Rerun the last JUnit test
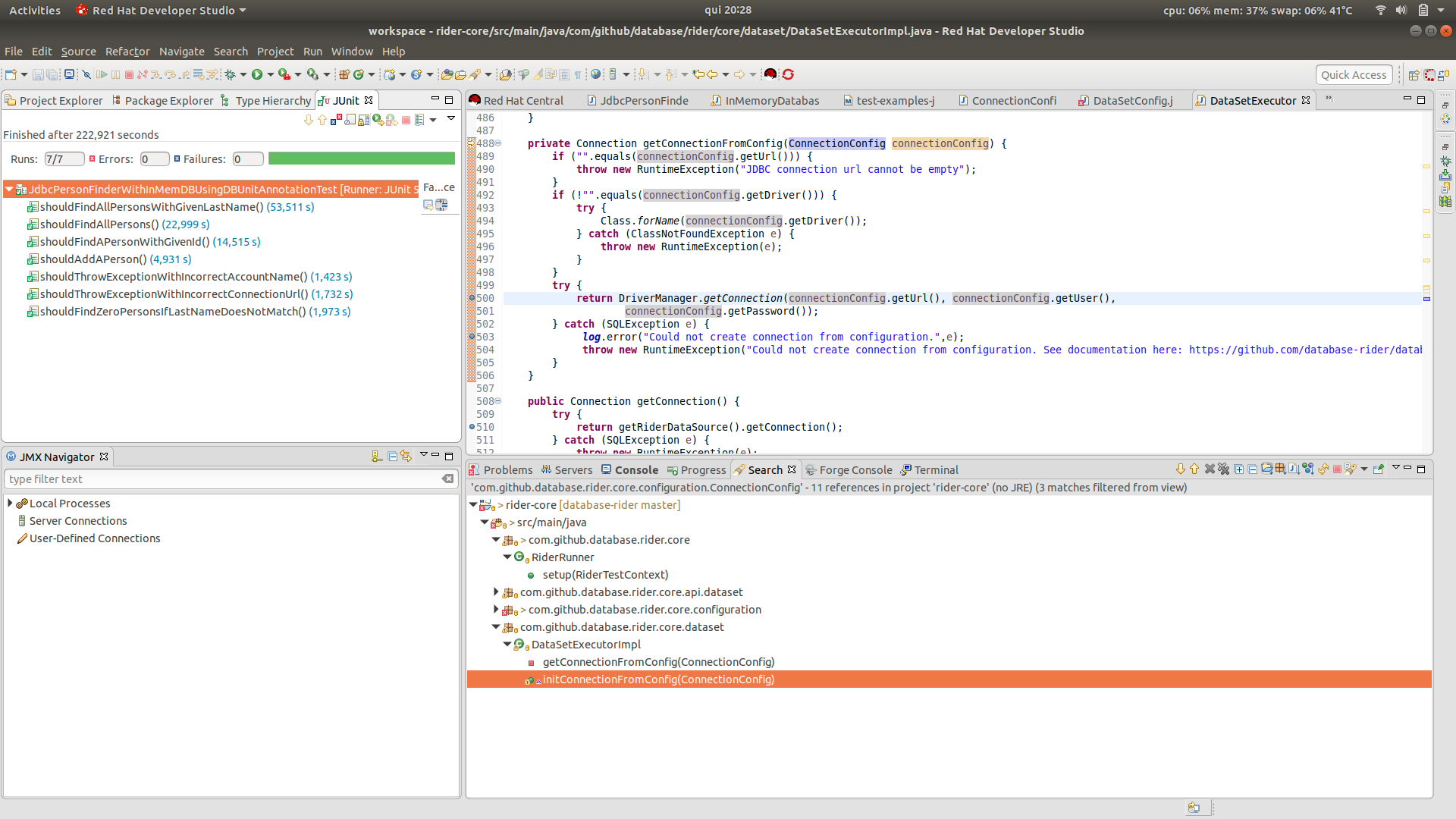1456x819 pixels. [x=378, y=120]
